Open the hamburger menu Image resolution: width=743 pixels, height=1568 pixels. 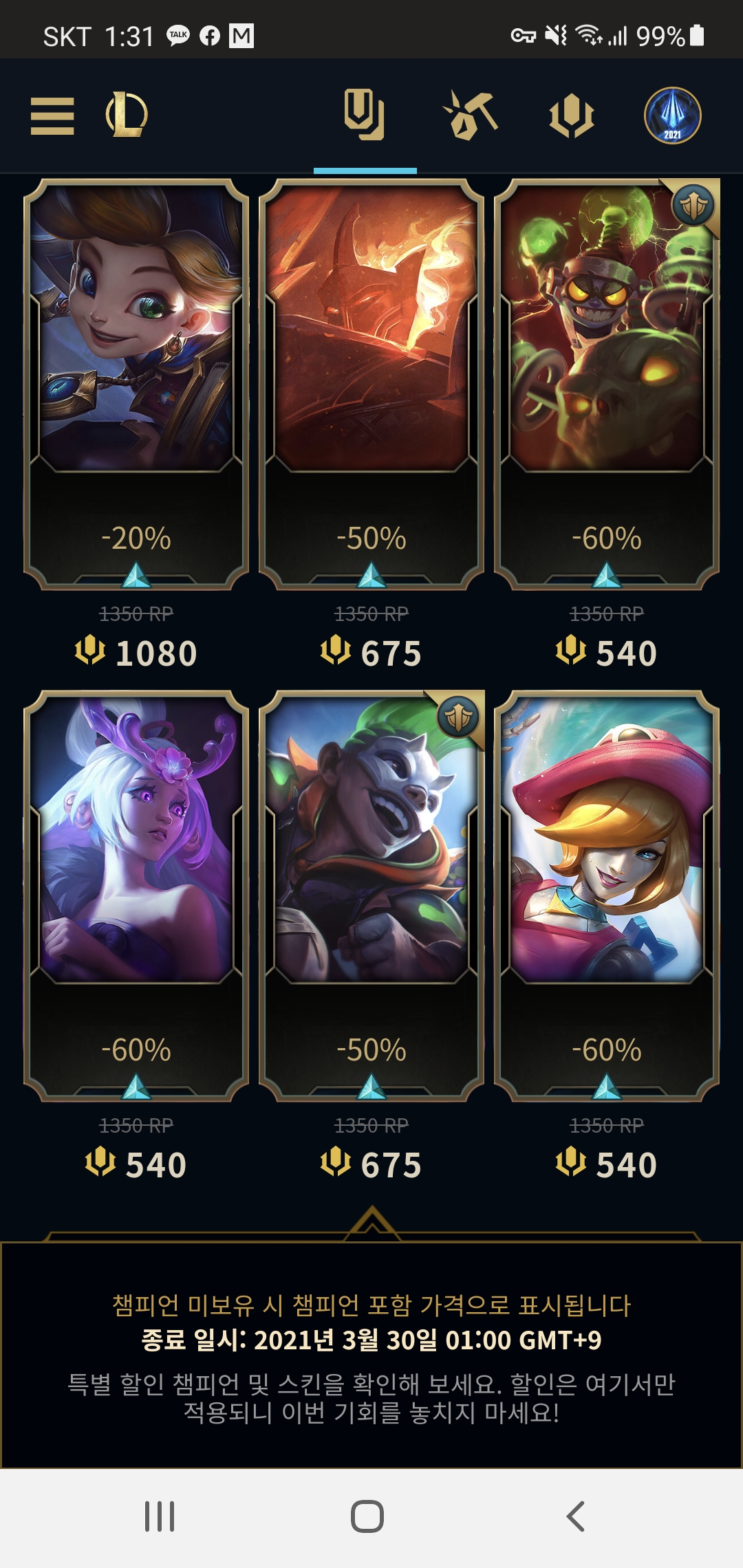point(52,116)
